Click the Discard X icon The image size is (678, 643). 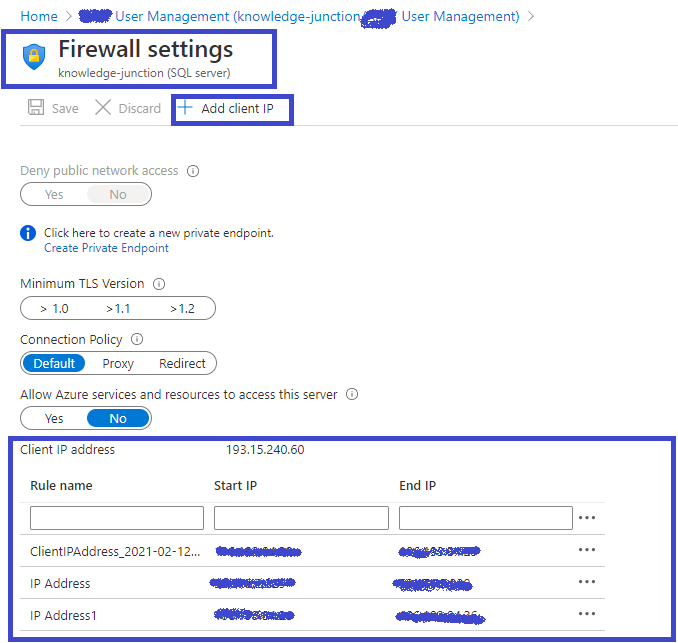[102, 107]
